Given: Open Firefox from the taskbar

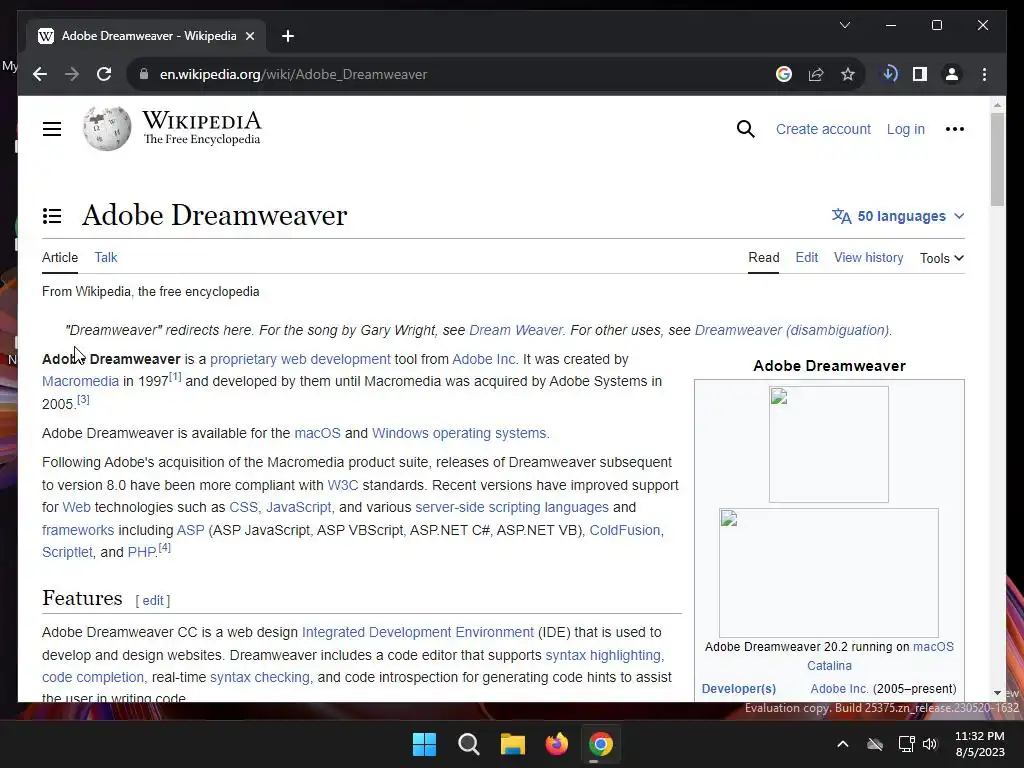Looking at the screenshot, I should click(556, 744).
